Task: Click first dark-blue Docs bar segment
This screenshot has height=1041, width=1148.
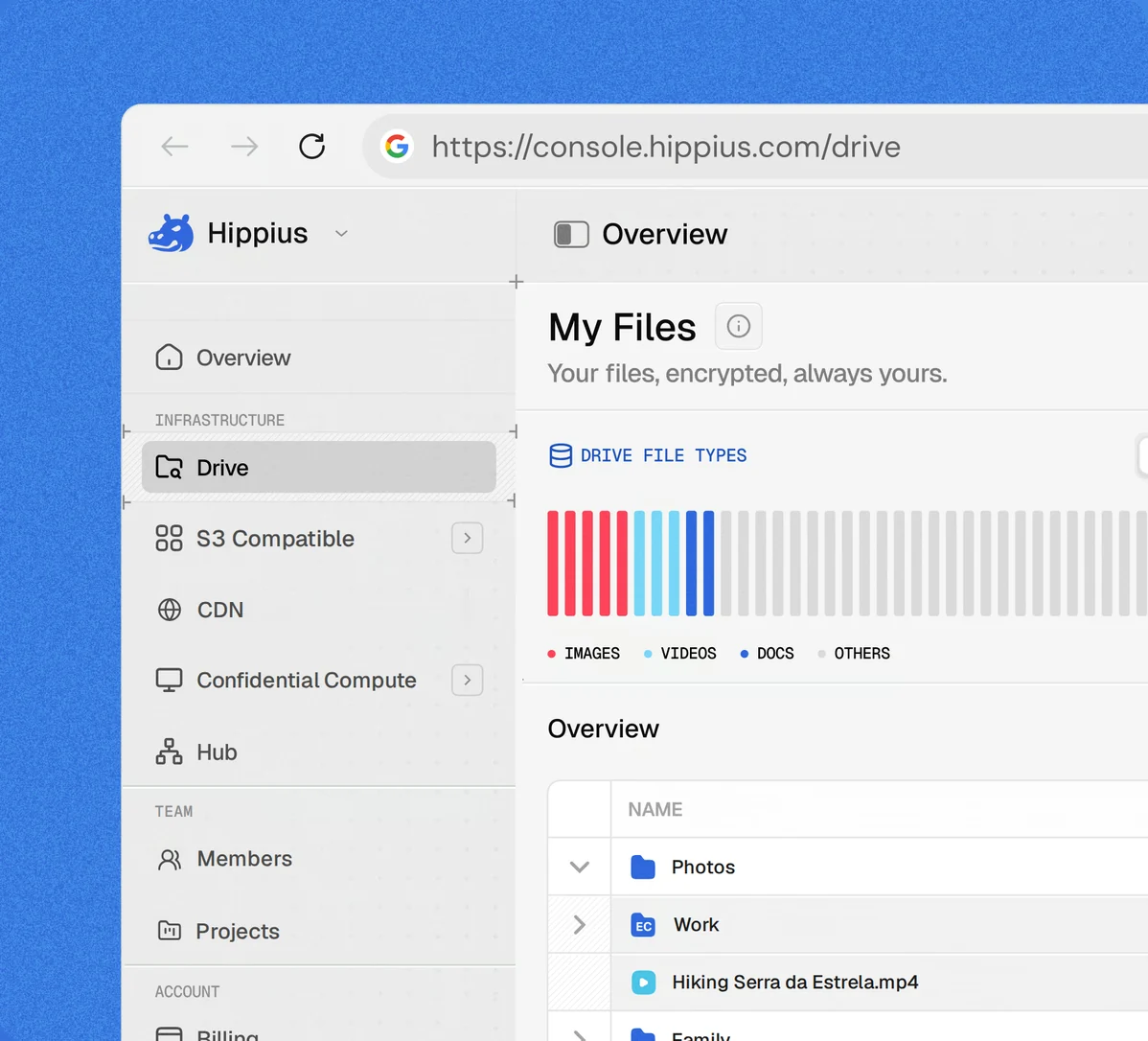Action: 691,563
